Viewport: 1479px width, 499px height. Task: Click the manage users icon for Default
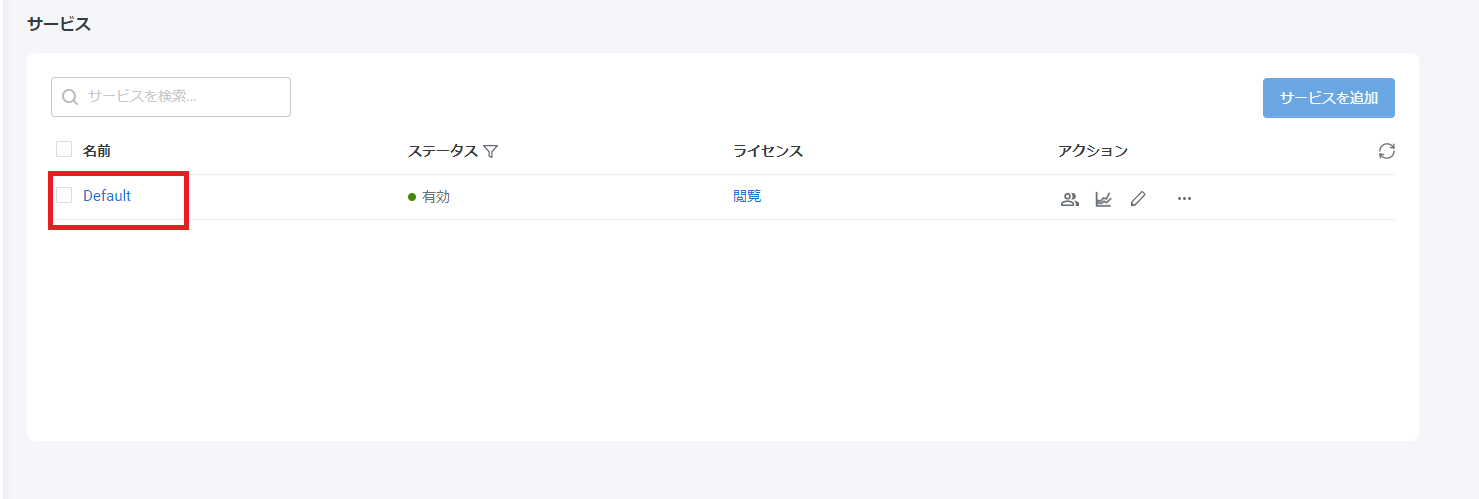1069,199
